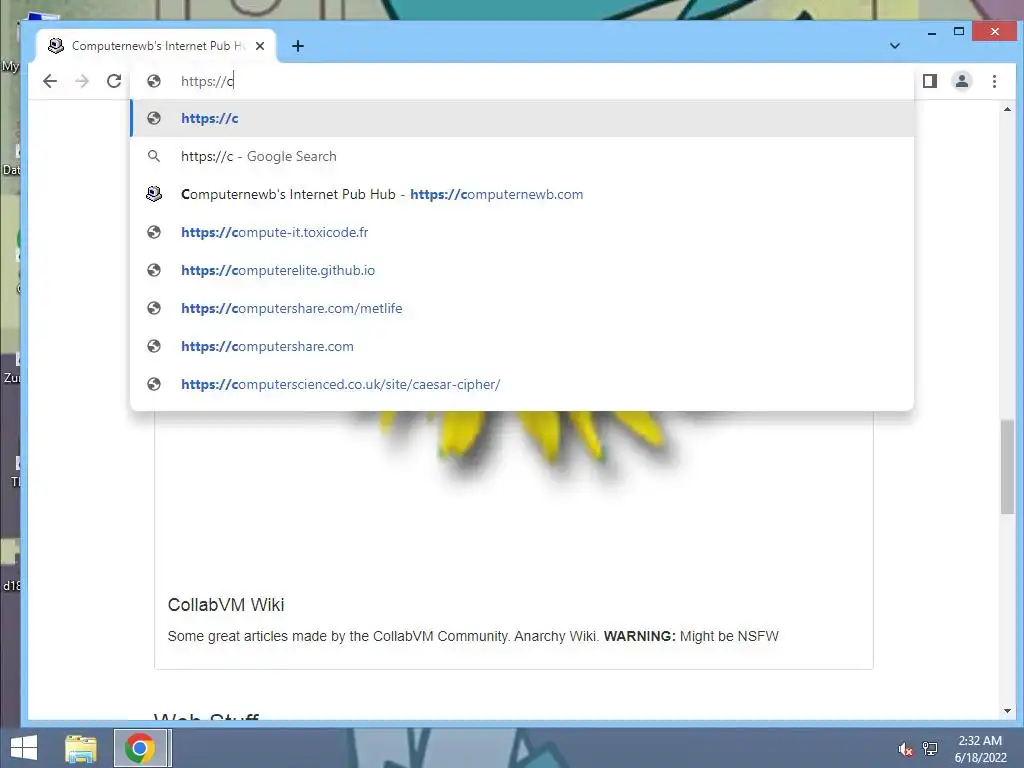
Task: Open Chrome three-dot menu
Action: point(994,81)
